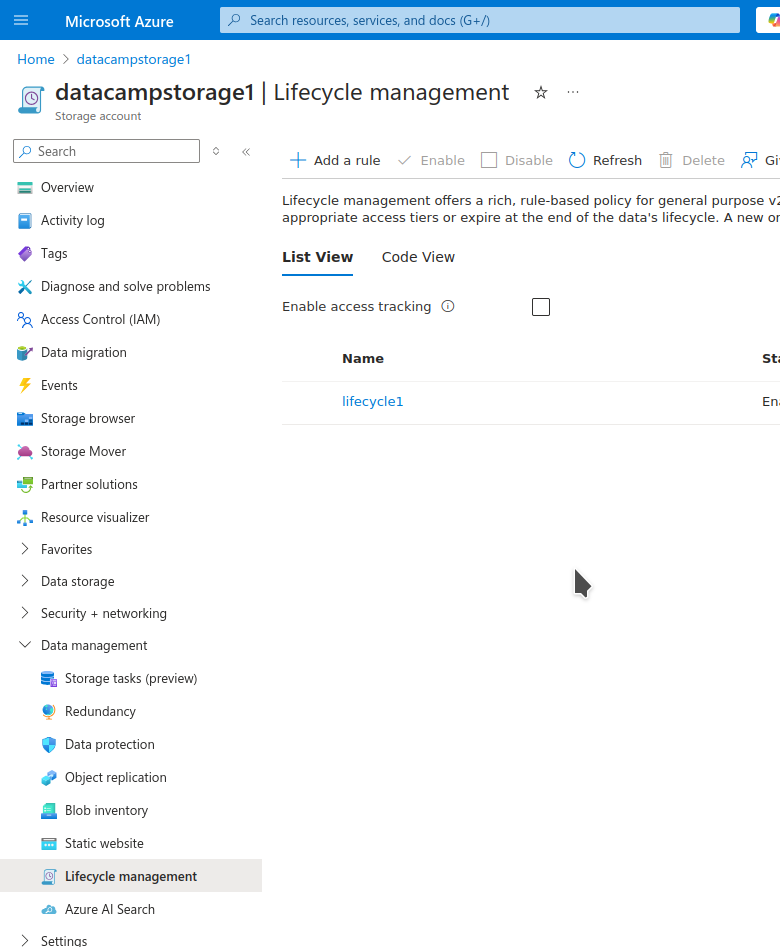Click the Data migration icon

click(x=25, y=353)
